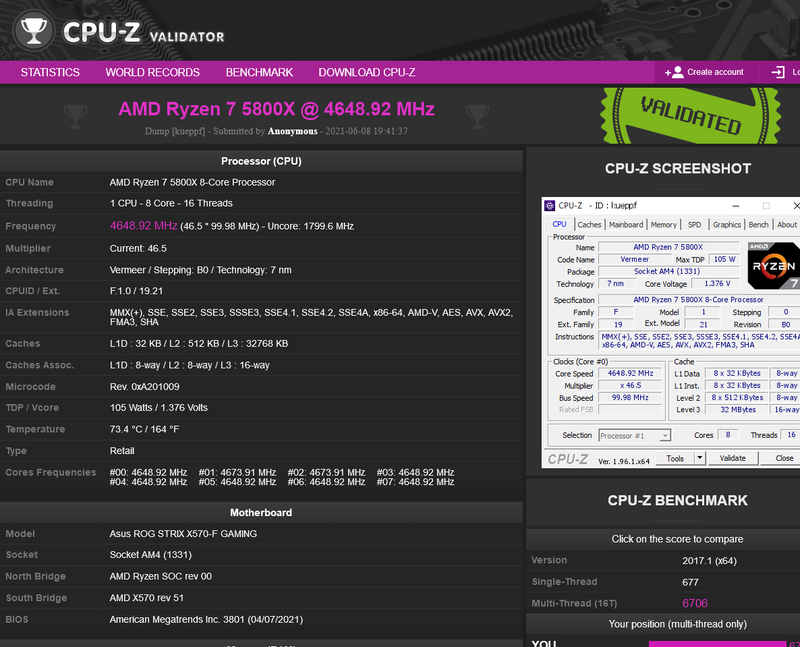
Task: Open the Graphics tab in CPU-Z
Action: click(727, 225)
